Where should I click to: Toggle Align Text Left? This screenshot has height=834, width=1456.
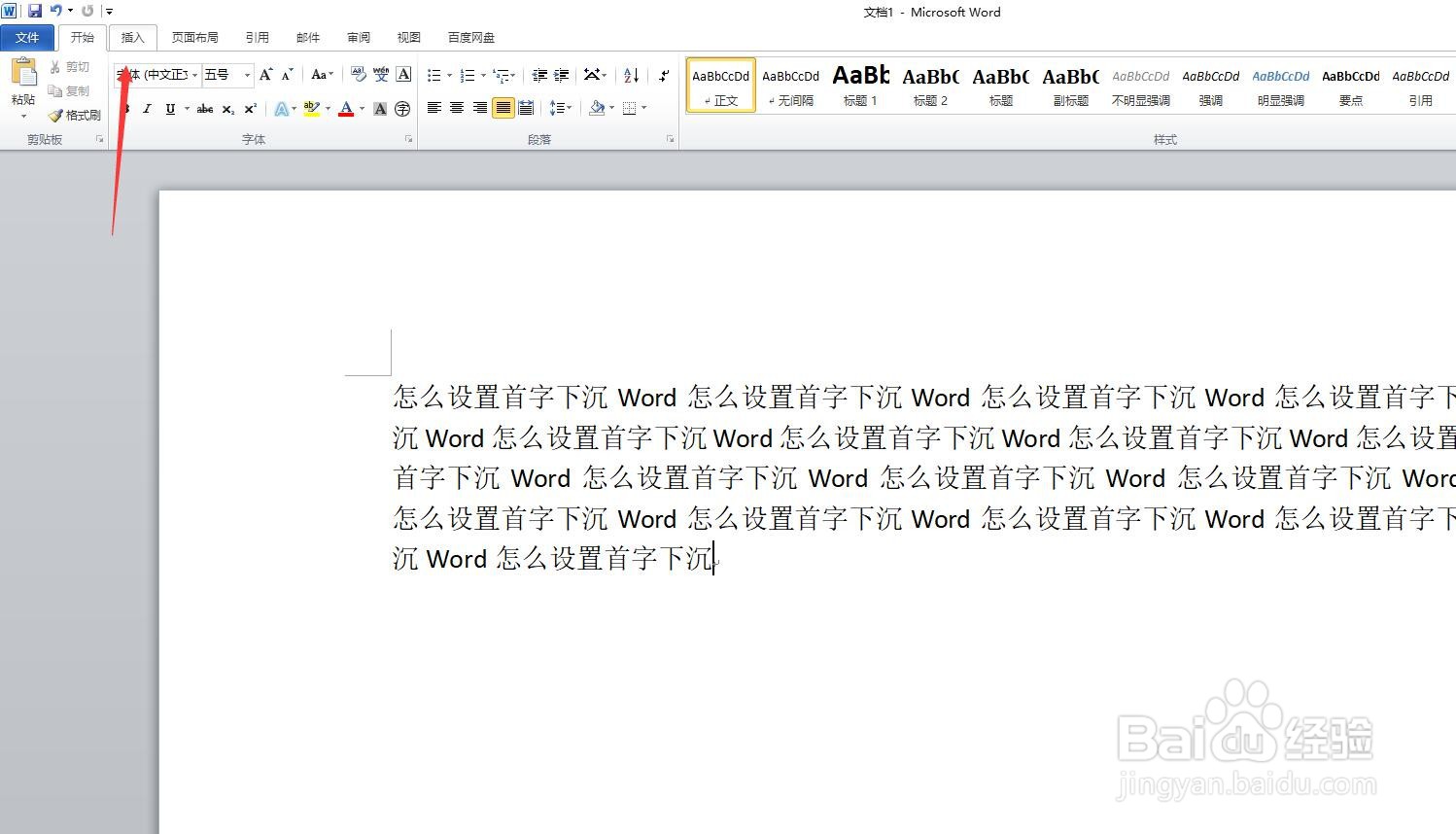click(434, 108)
